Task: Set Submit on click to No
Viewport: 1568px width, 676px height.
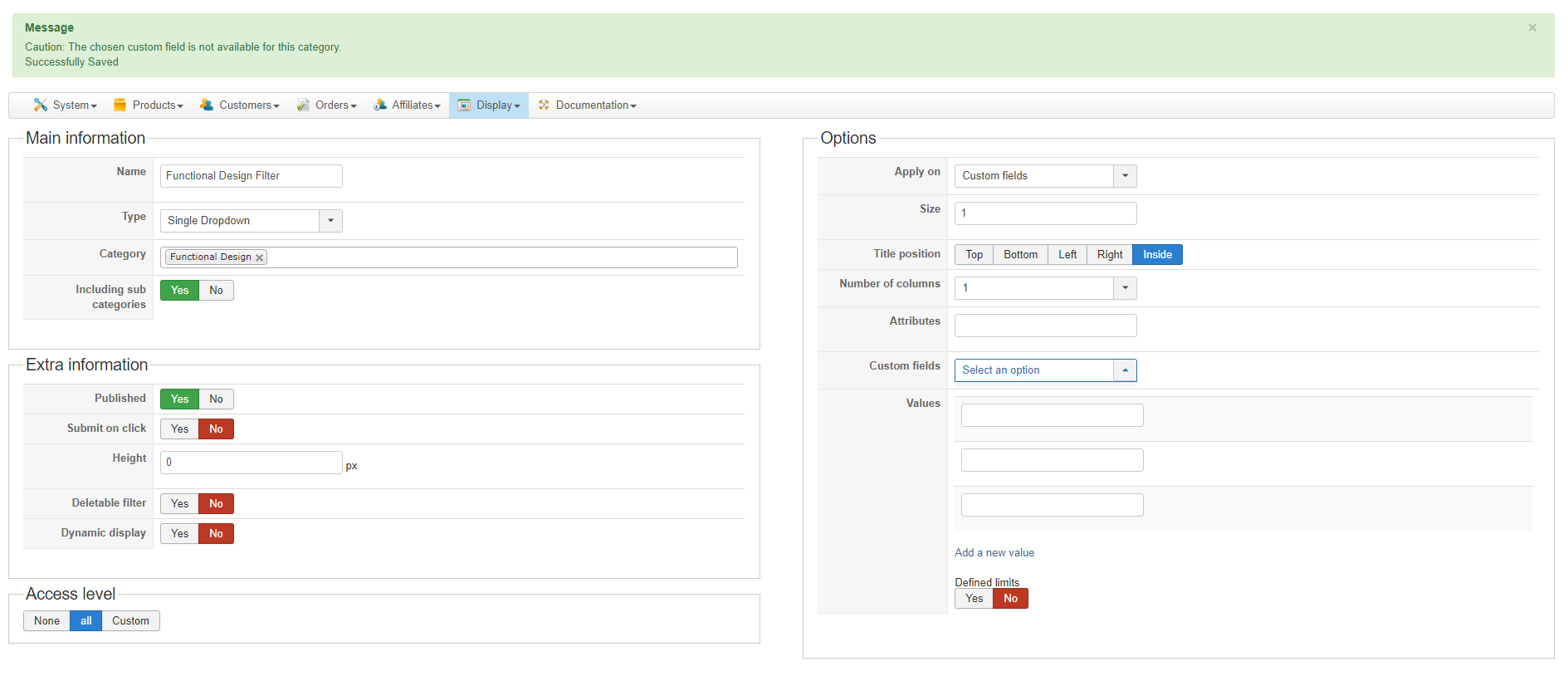Action: click(x=216, y=429)
